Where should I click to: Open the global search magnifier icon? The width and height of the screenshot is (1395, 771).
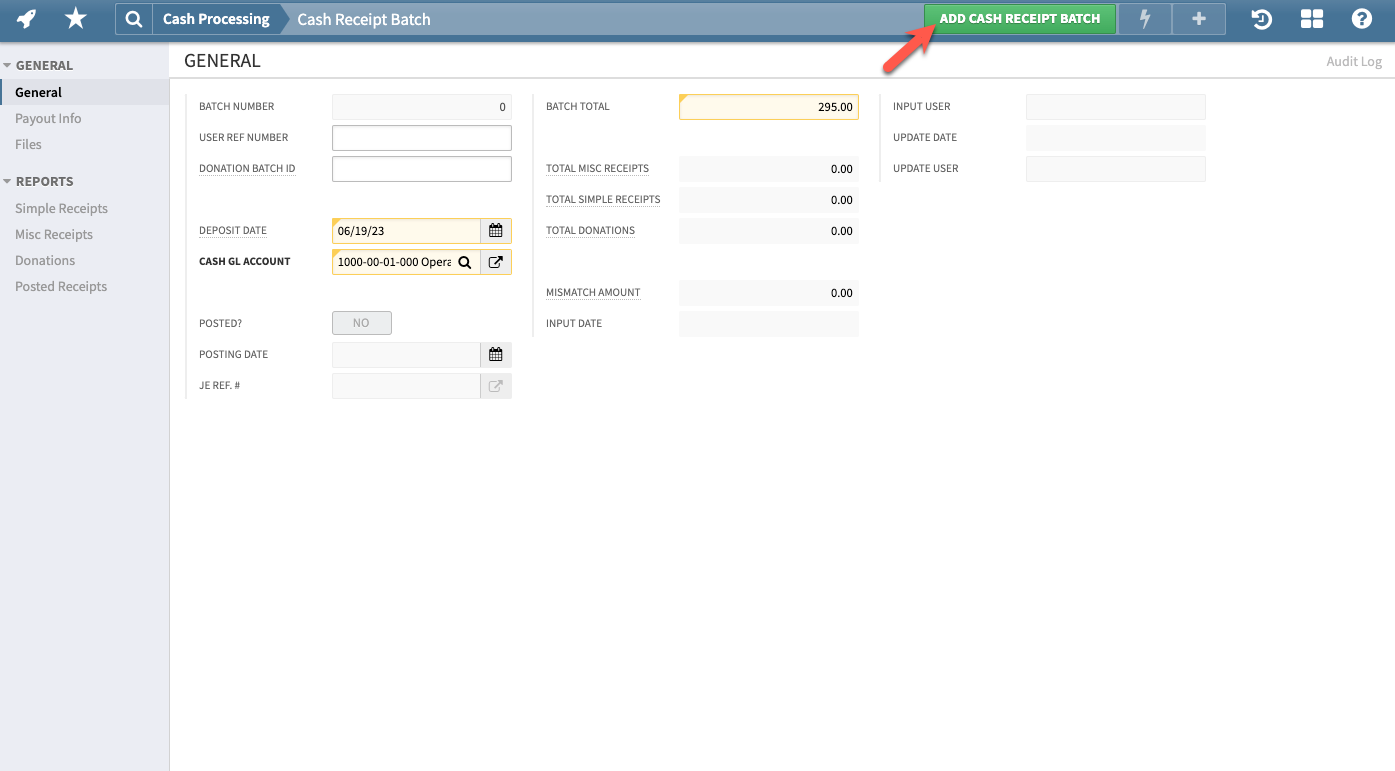tap(133, 18)
